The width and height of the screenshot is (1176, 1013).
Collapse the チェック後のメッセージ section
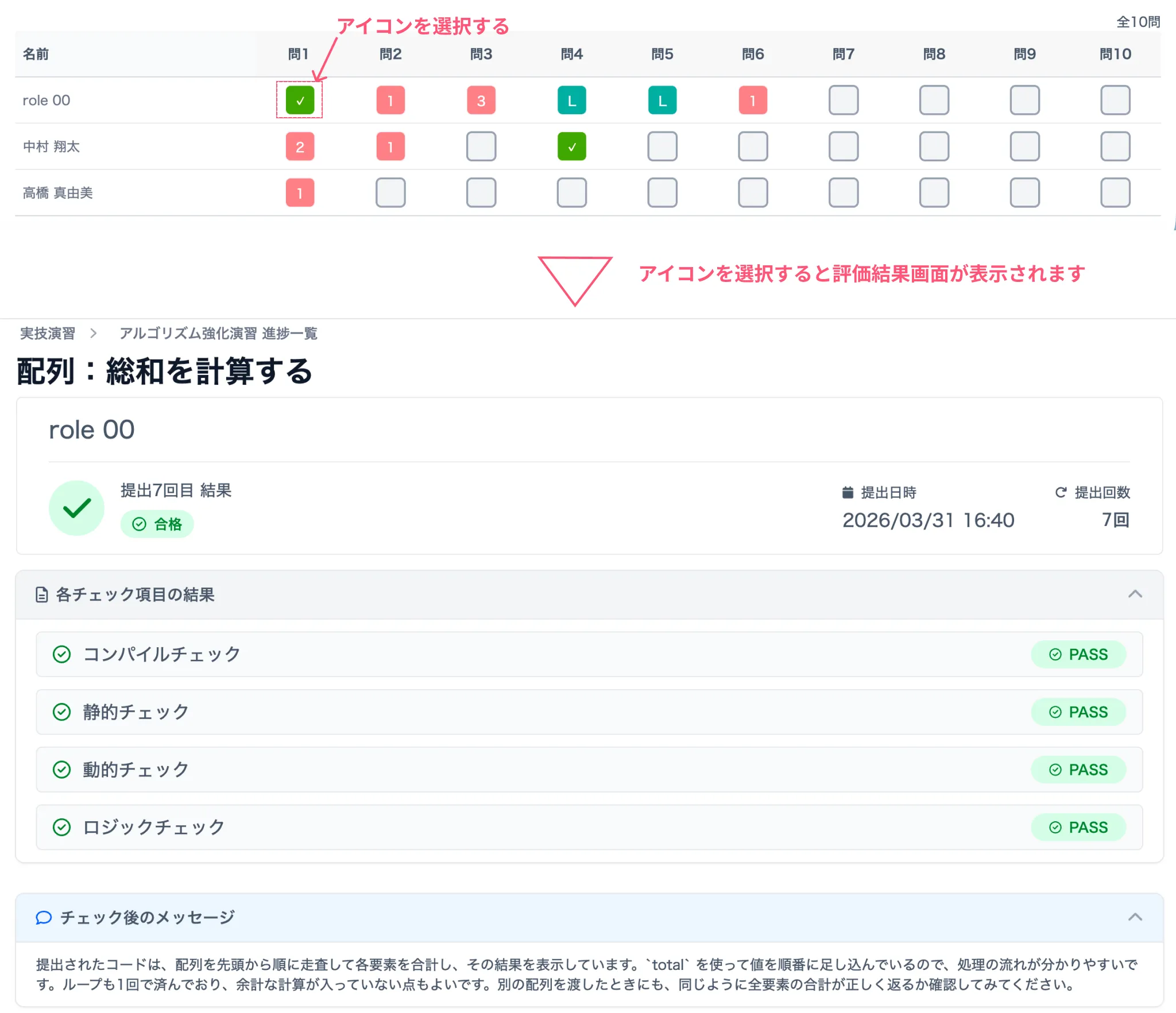click(1135, 917)
